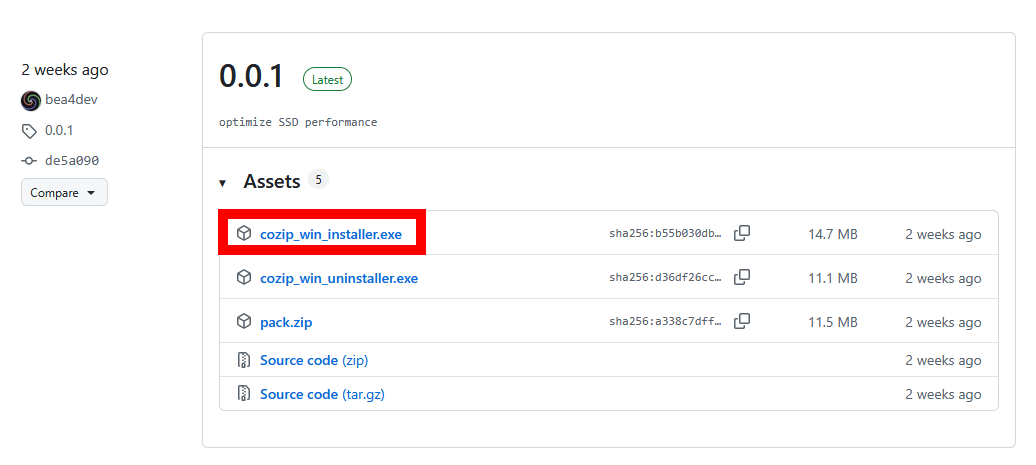Open bea4dev user profile link
Image resolution: width=1036 pixels, height=465 pixels.
(71, 100)
